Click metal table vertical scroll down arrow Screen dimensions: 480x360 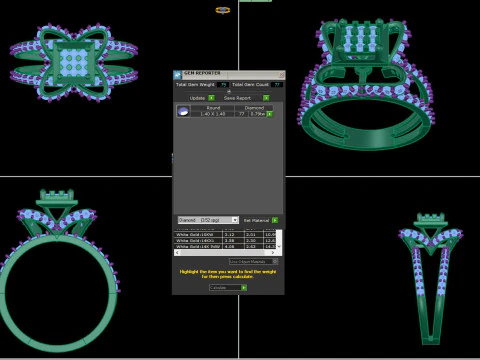pos(279,246)
